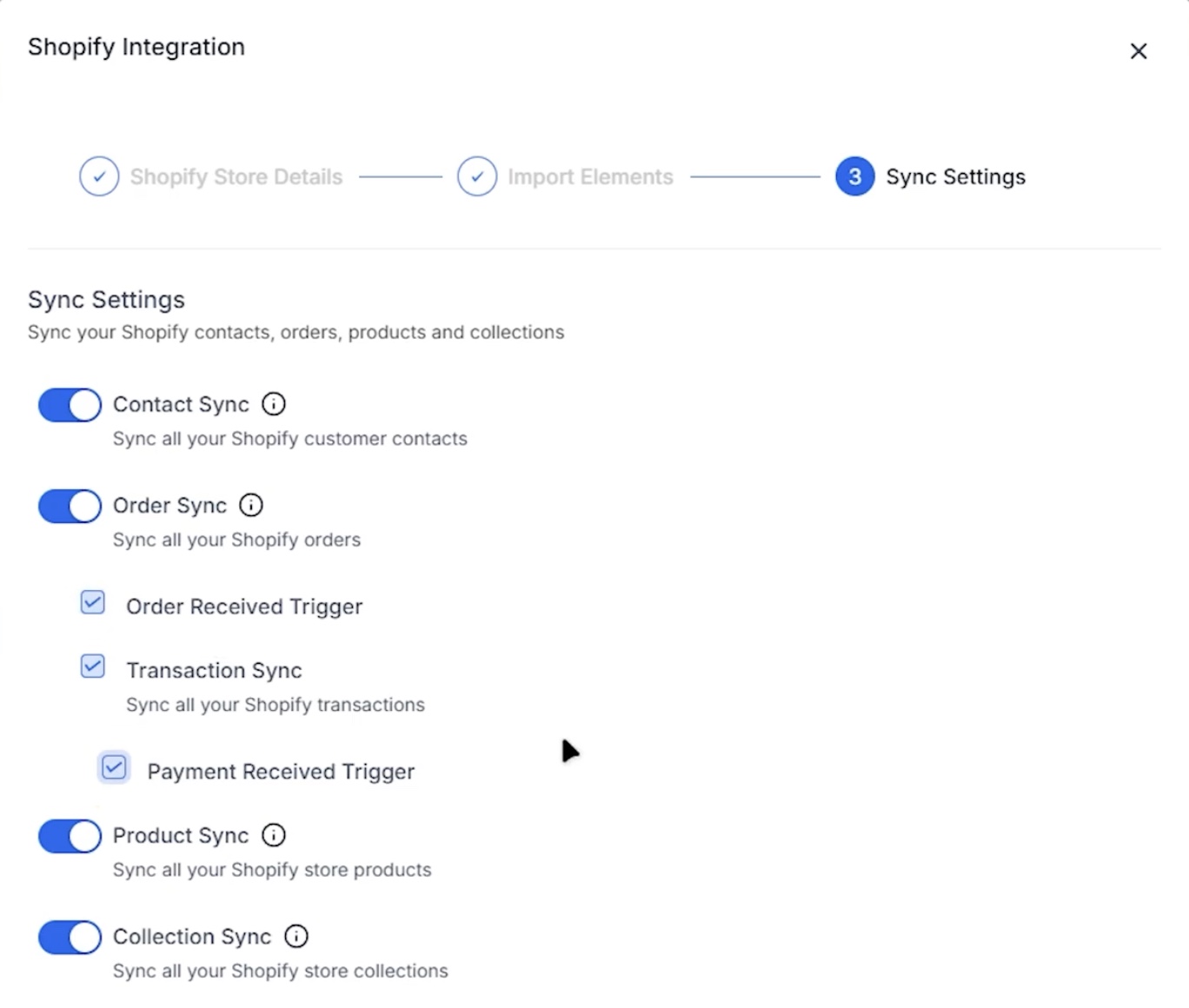
Task: Turn off the Order Sync toggle
Action: (x=70, y=506)
